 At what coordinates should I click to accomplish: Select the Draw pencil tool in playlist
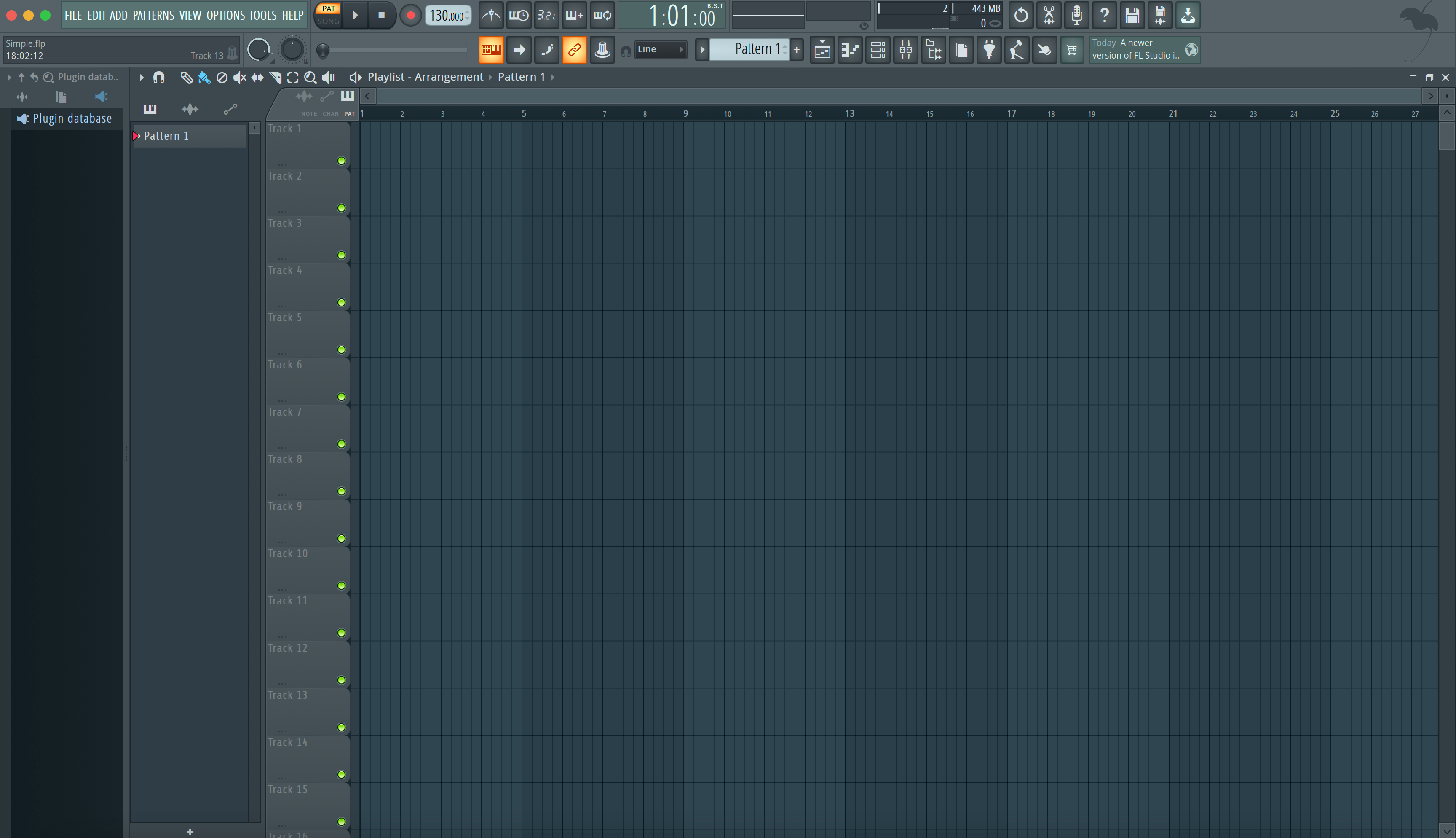click(x=186, y=77)
